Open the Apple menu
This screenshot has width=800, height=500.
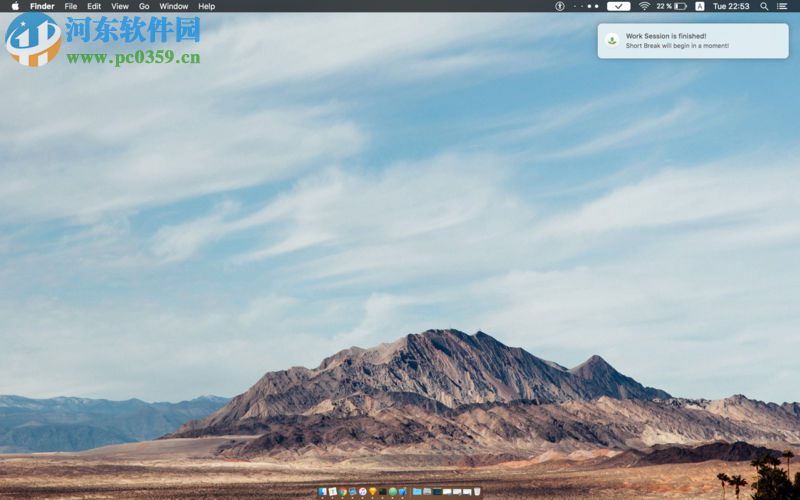click(x=15, y=6)
